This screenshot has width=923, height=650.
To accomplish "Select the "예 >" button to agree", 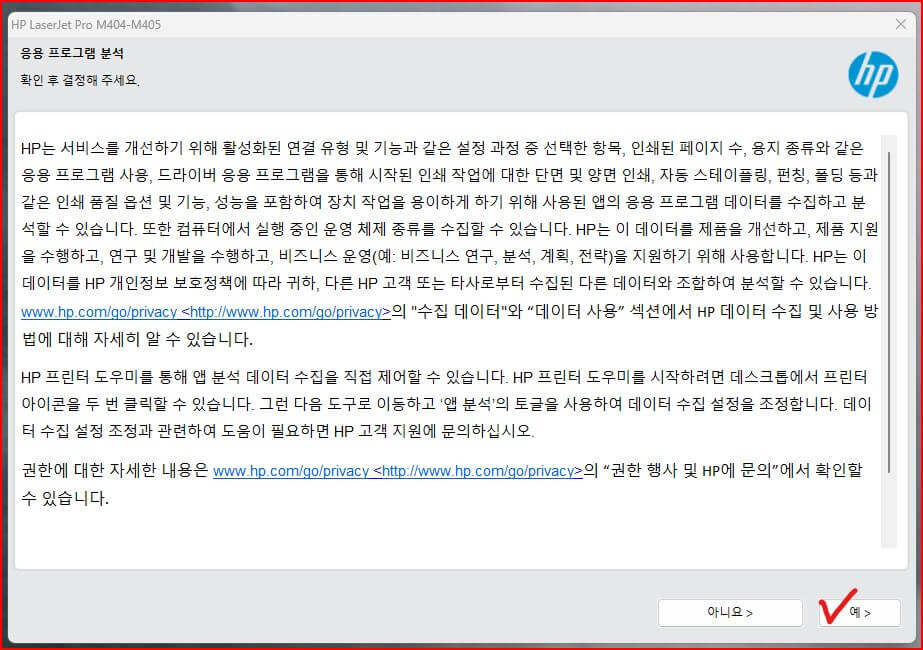I will (x=858, y=613).
